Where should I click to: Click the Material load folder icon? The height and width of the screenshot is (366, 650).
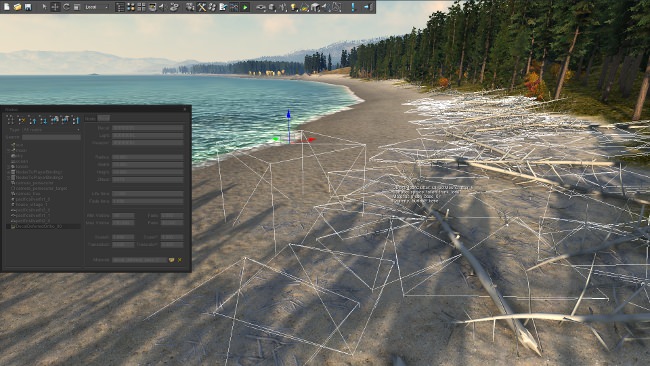coord(171,260)
